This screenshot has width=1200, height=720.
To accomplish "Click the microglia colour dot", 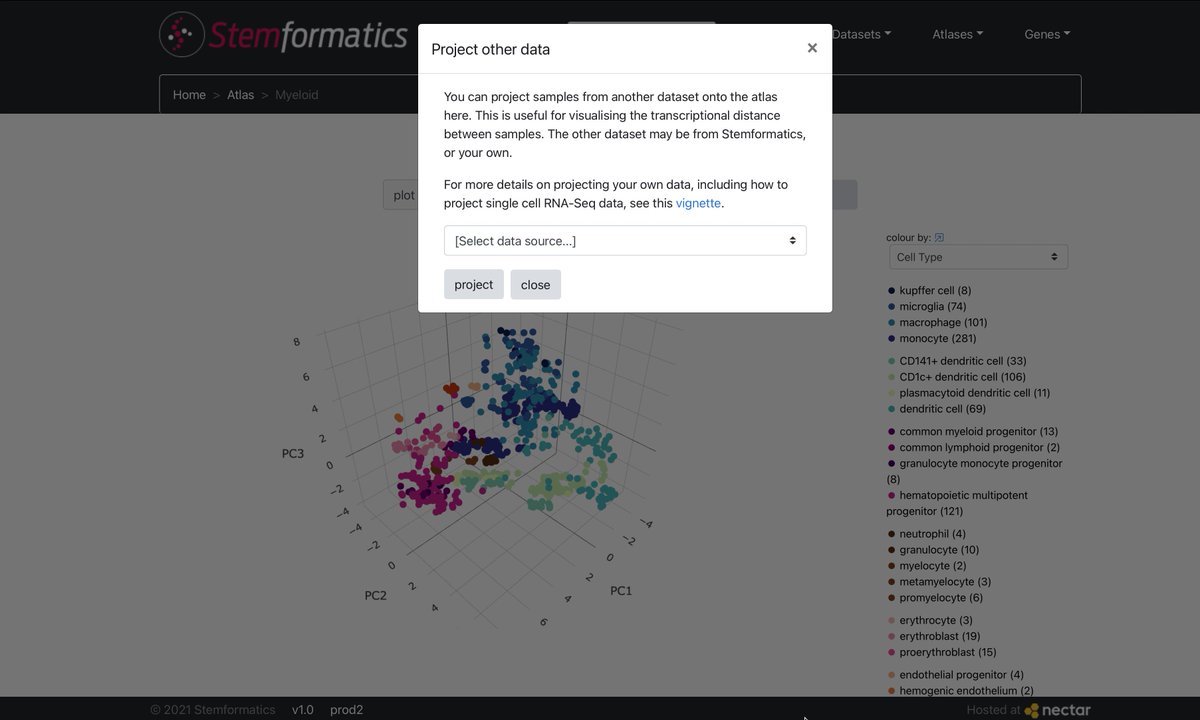I will (x=891, y=307).
